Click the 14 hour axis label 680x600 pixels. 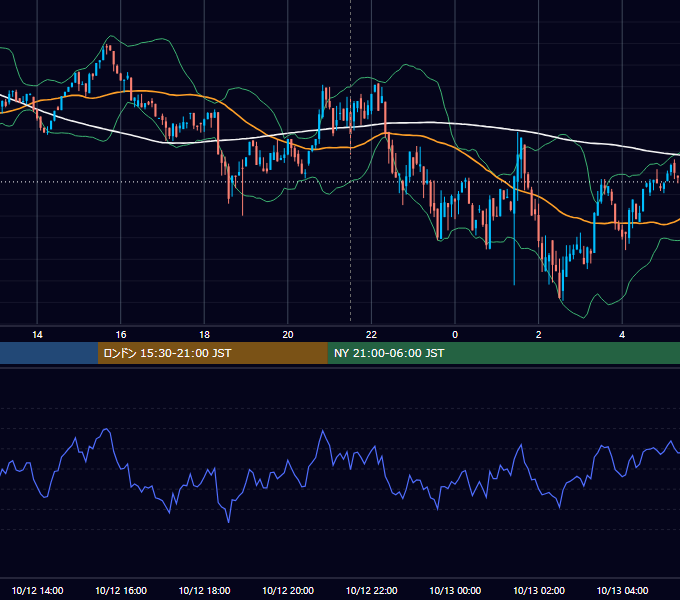click(37, 335)
